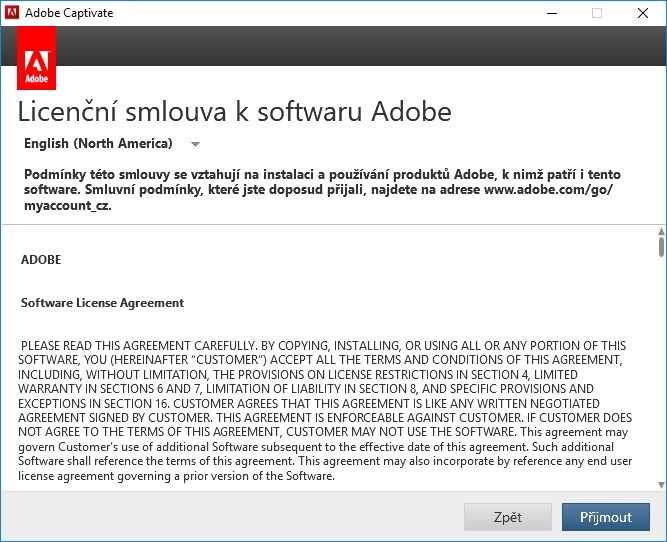Click the www.adobe.com/go/myaccount_cz address text
667x542 pixels.
click(547, 190)
